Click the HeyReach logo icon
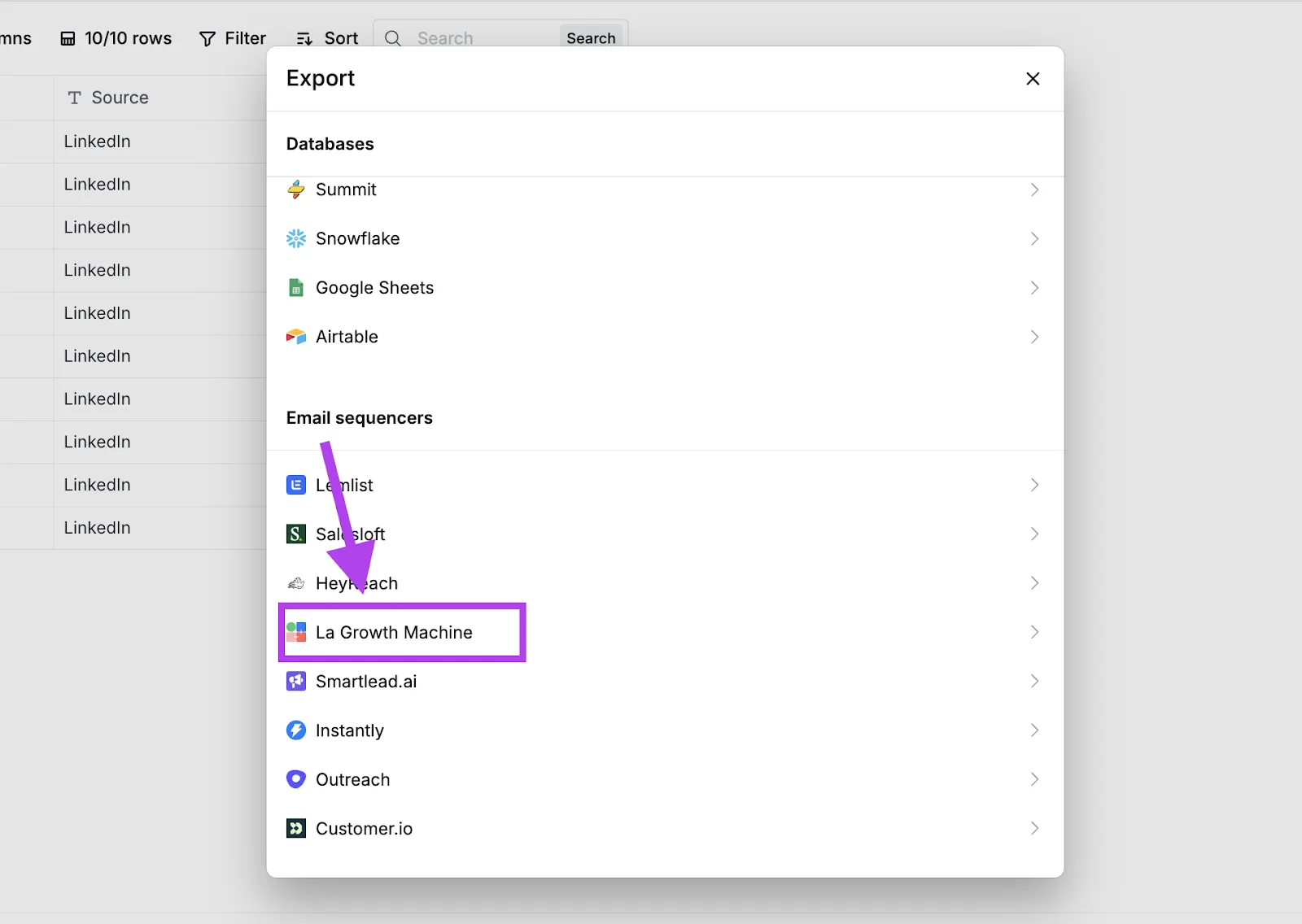This screenshot has width=1302, height=924. pos(296,583)
